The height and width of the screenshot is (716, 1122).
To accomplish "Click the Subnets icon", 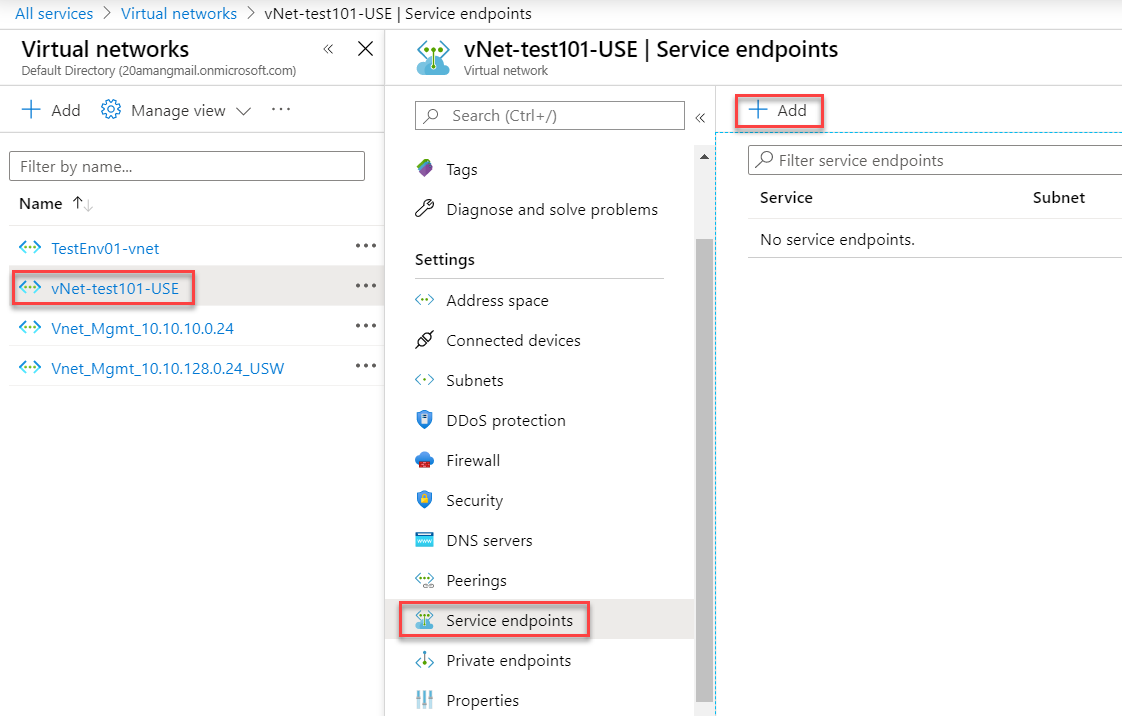I will (424, 381).
